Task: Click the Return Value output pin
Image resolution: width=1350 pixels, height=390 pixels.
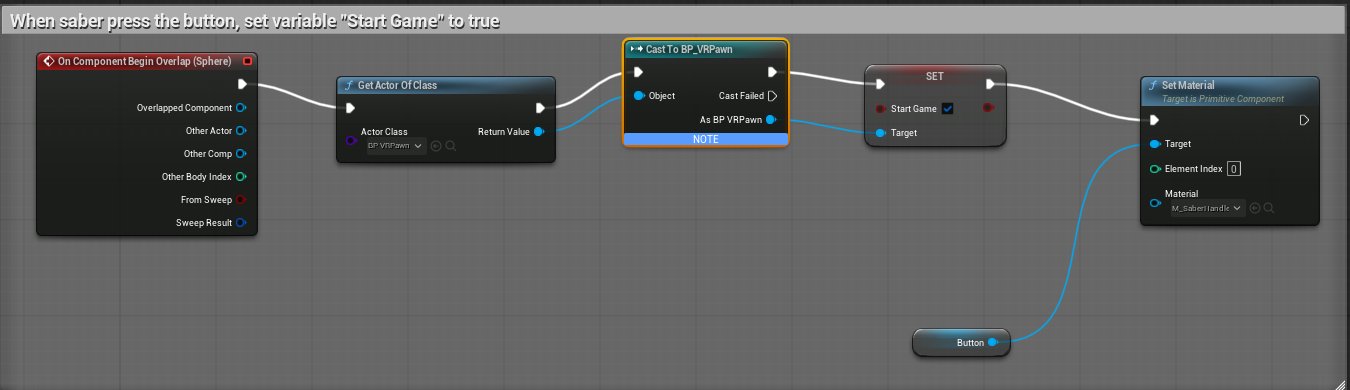Action: tap(539, 132)
